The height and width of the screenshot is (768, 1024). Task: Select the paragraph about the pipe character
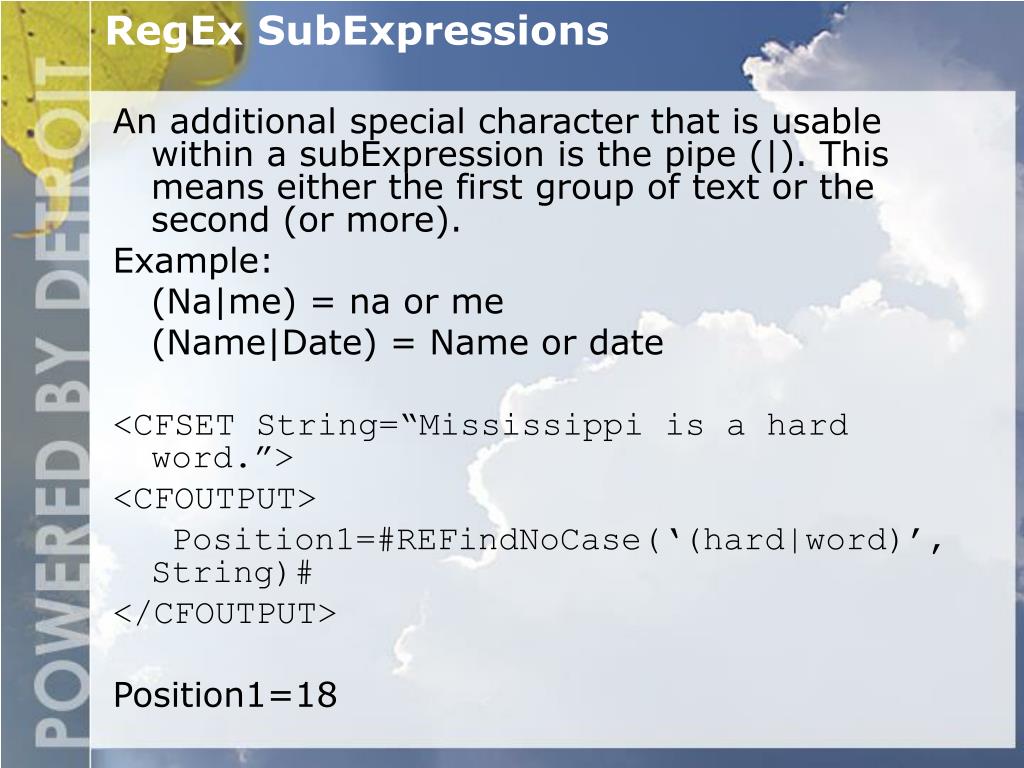pyautogui.click(x=500, y=171)
